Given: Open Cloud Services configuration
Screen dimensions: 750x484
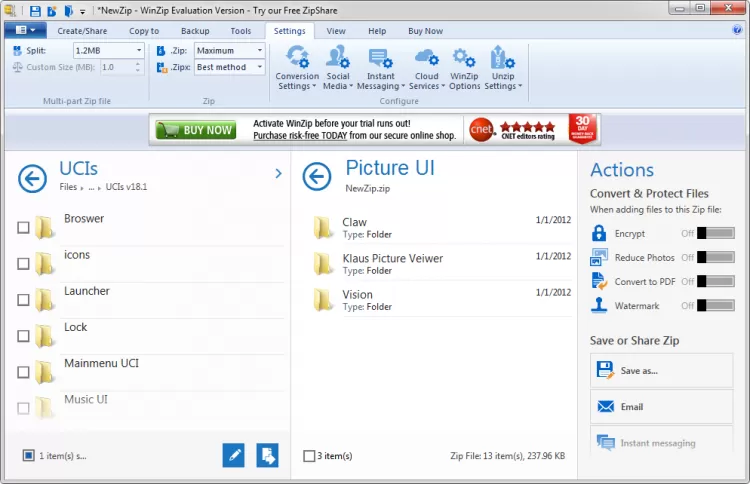Looking at the screenshot, I should coord(426,67).
